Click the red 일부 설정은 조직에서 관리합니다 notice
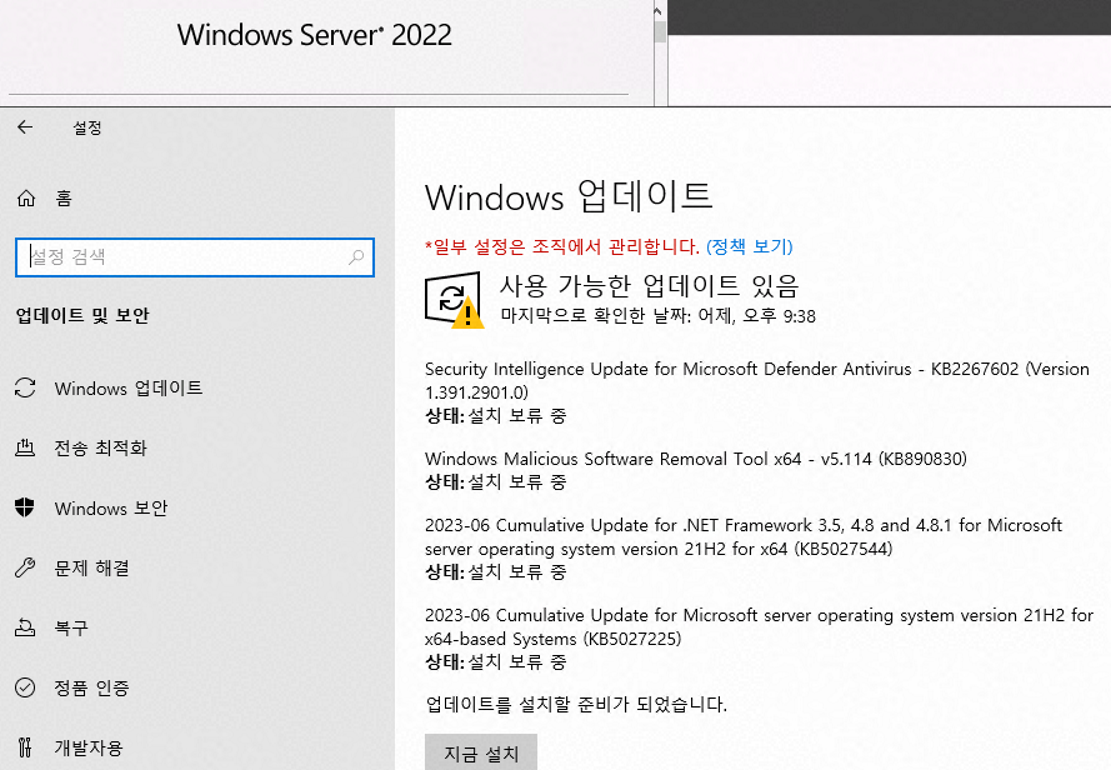Image resolution: width=1112 pixels, height=770 pixels. click(562, 247)
